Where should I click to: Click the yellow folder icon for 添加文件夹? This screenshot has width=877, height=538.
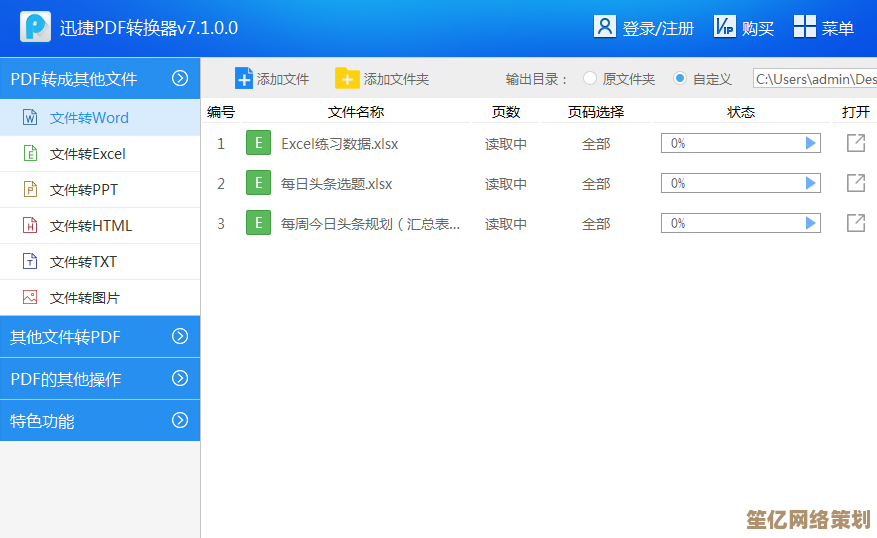tap(347, 78)
